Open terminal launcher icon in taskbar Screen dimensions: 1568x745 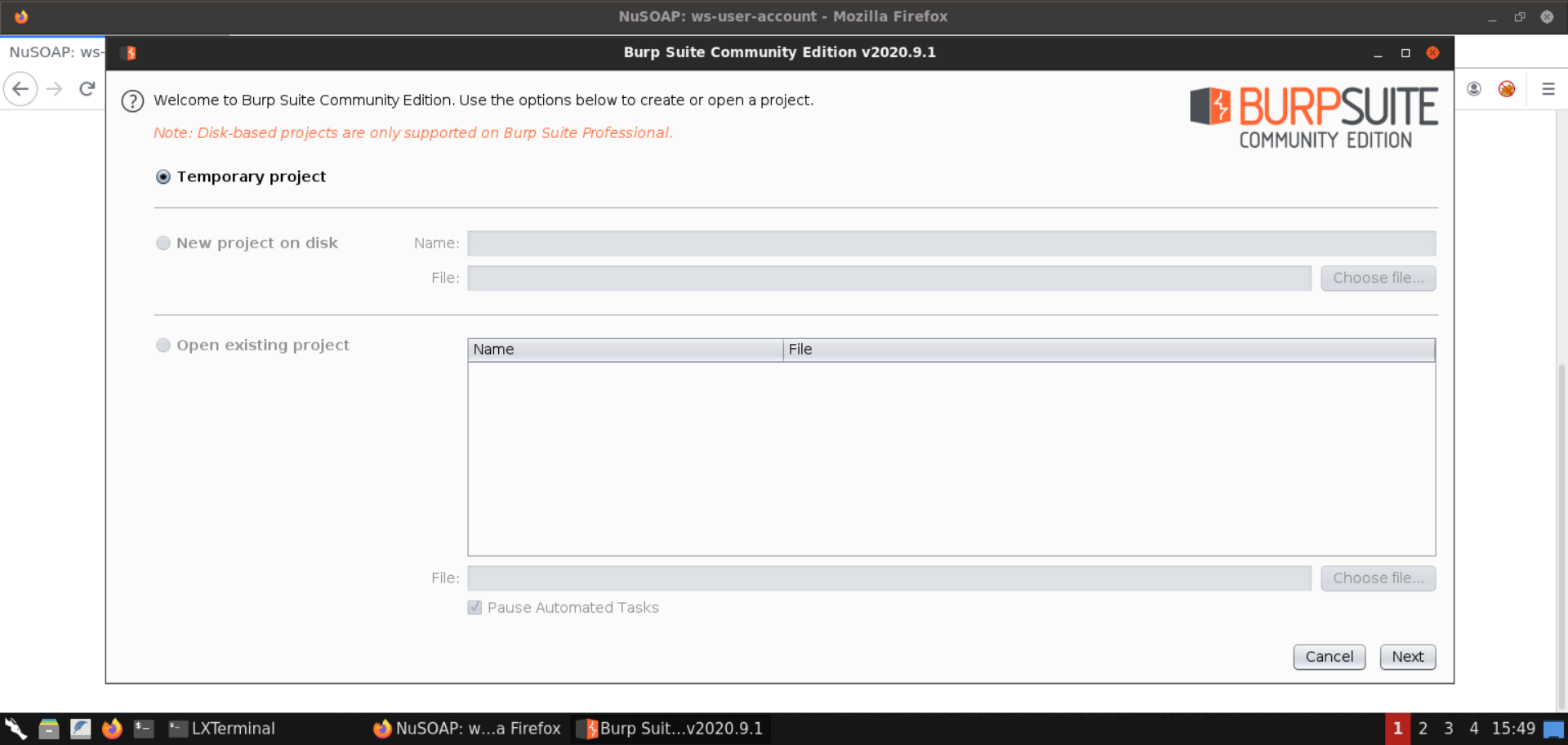click(144, 729)
